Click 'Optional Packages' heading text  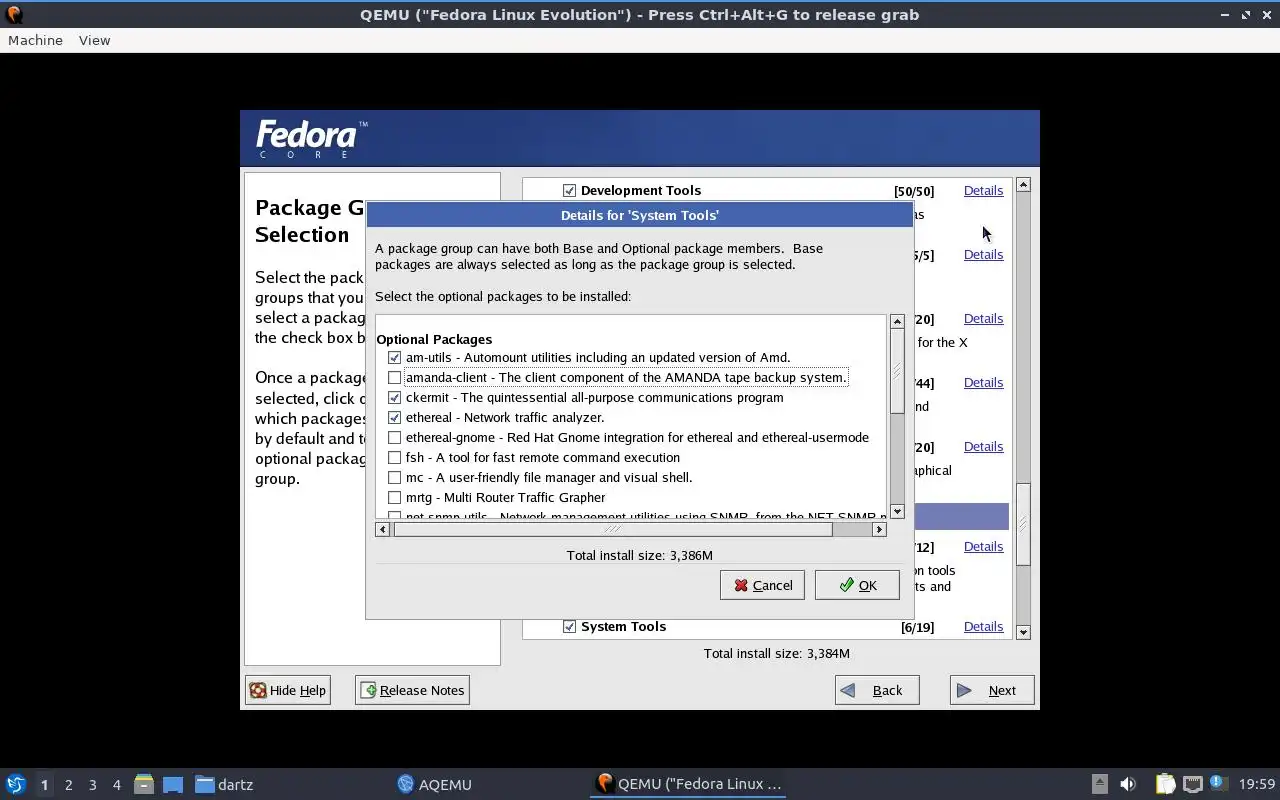[434, 339]
